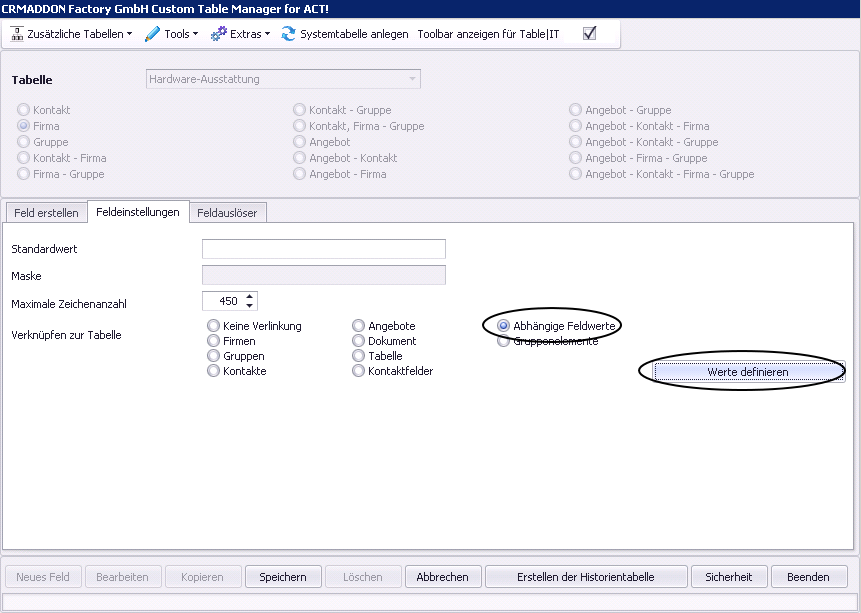
Task: Click the Tools pencil icon
Action: point(152,34)
